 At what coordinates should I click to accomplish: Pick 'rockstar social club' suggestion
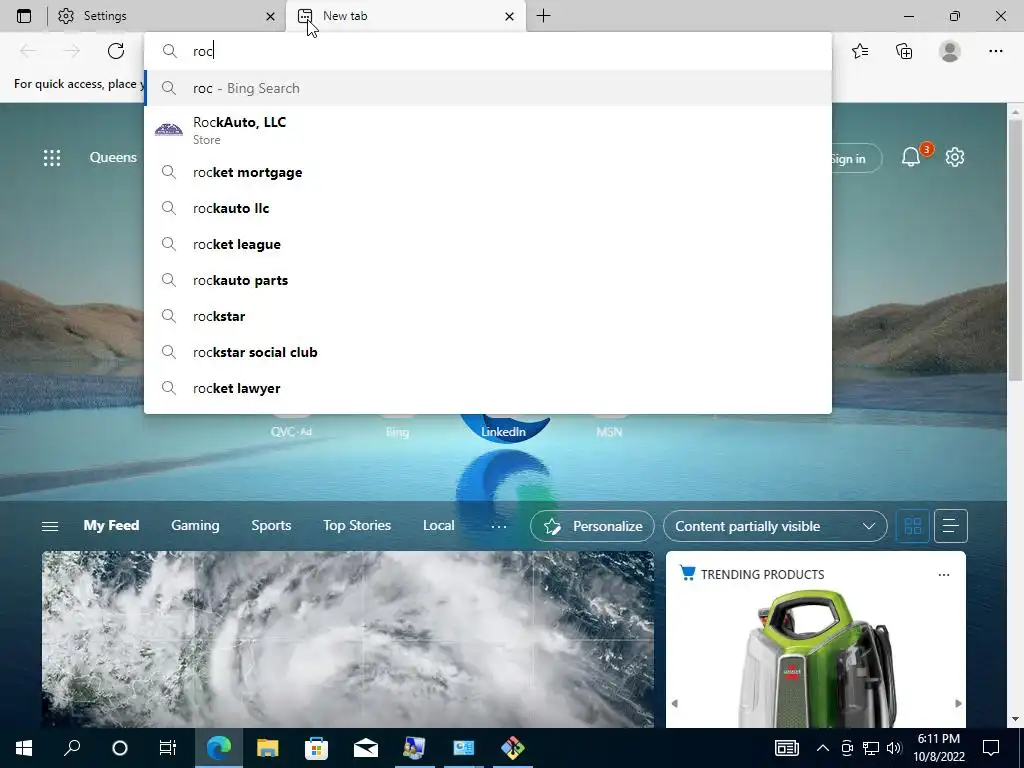point(487,352)
